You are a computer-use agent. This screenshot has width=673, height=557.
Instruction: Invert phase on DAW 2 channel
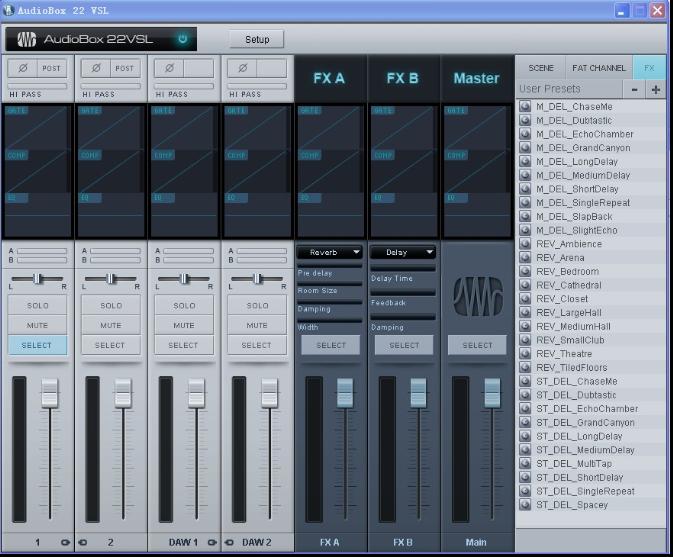point(243,68)
